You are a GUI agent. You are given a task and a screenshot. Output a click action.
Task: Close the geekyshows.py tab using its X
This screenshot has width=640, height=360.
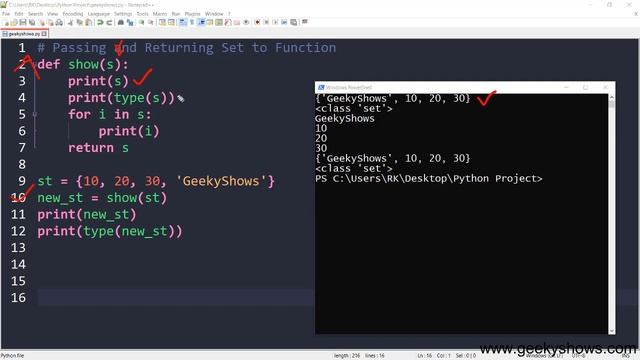pyautogui.click(x=44, y=34)
